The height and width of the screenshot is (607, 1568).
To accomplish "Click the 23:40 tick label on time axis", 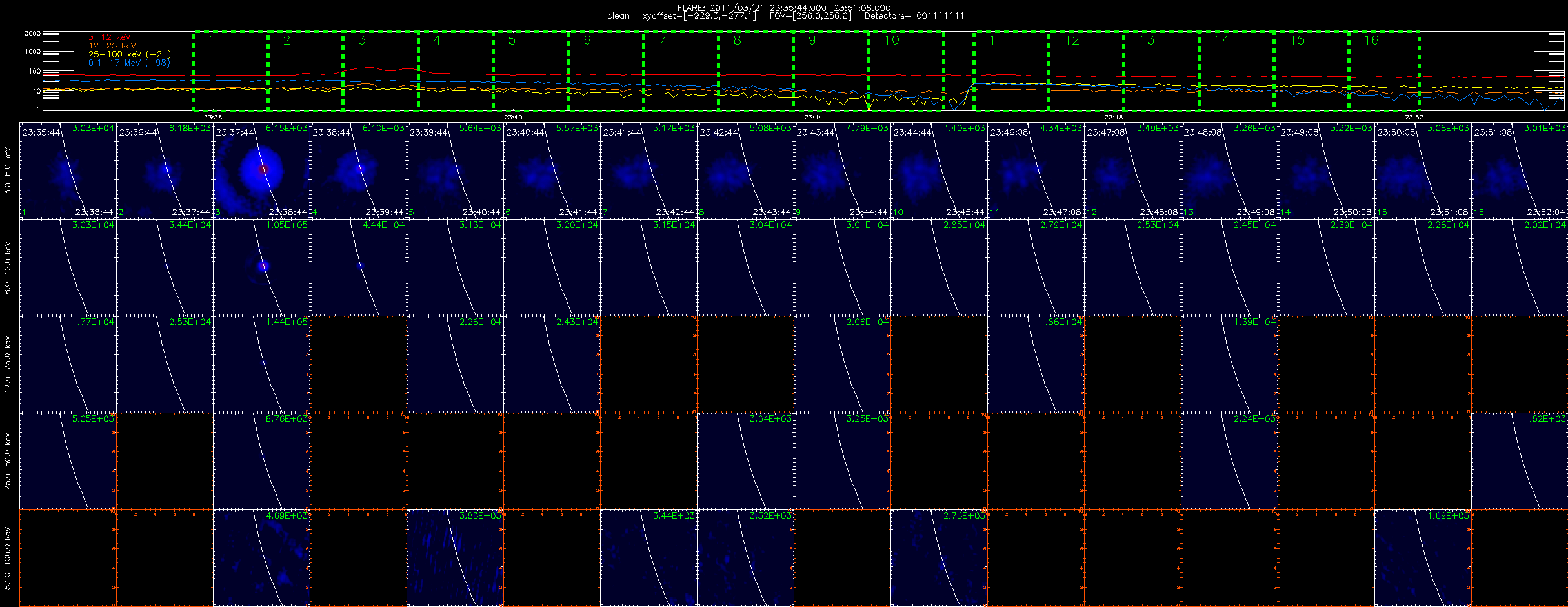I will click(x=513, y=117).
